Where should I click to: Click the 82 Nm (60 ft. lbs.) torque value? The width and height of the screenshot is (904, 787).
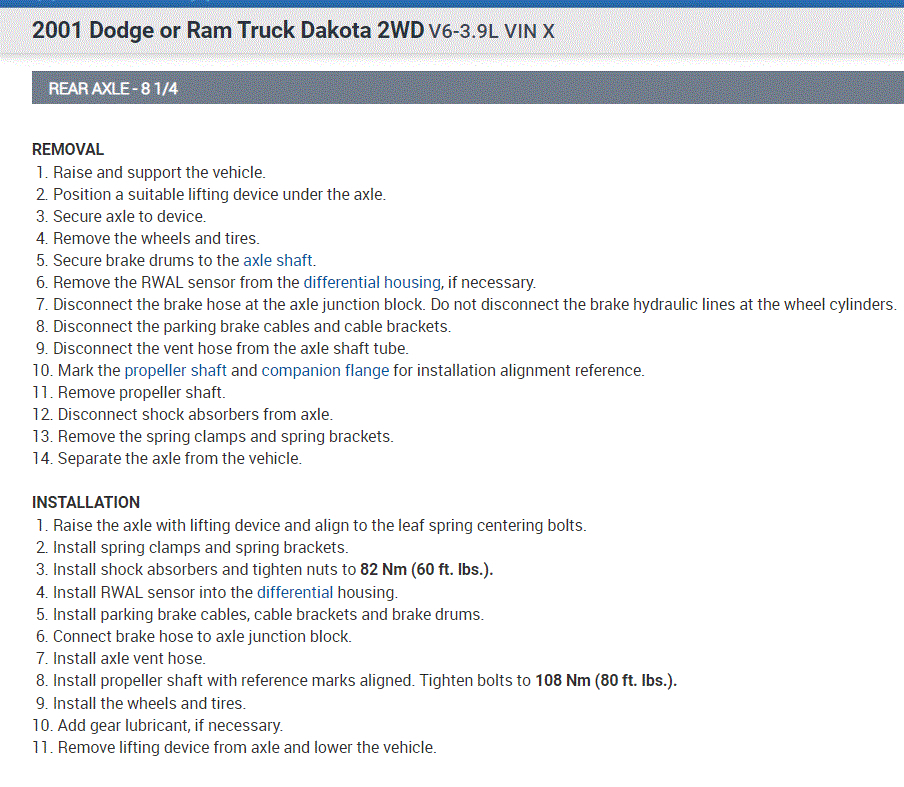(427, 570)
